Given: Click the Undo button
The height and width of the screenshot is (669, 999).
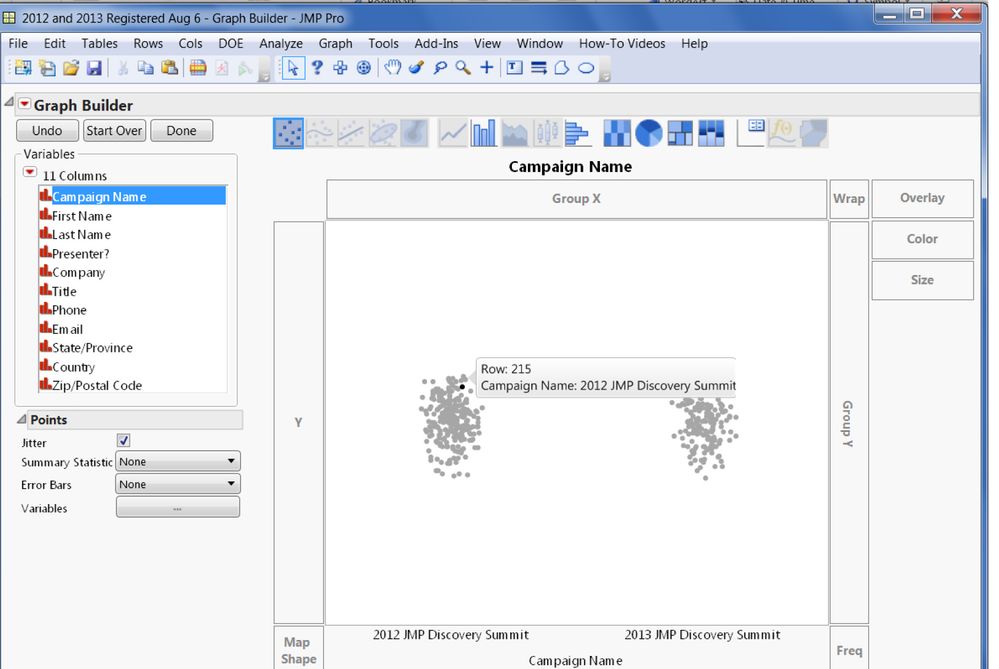Looking at the screenshot, I should point(47,131).
